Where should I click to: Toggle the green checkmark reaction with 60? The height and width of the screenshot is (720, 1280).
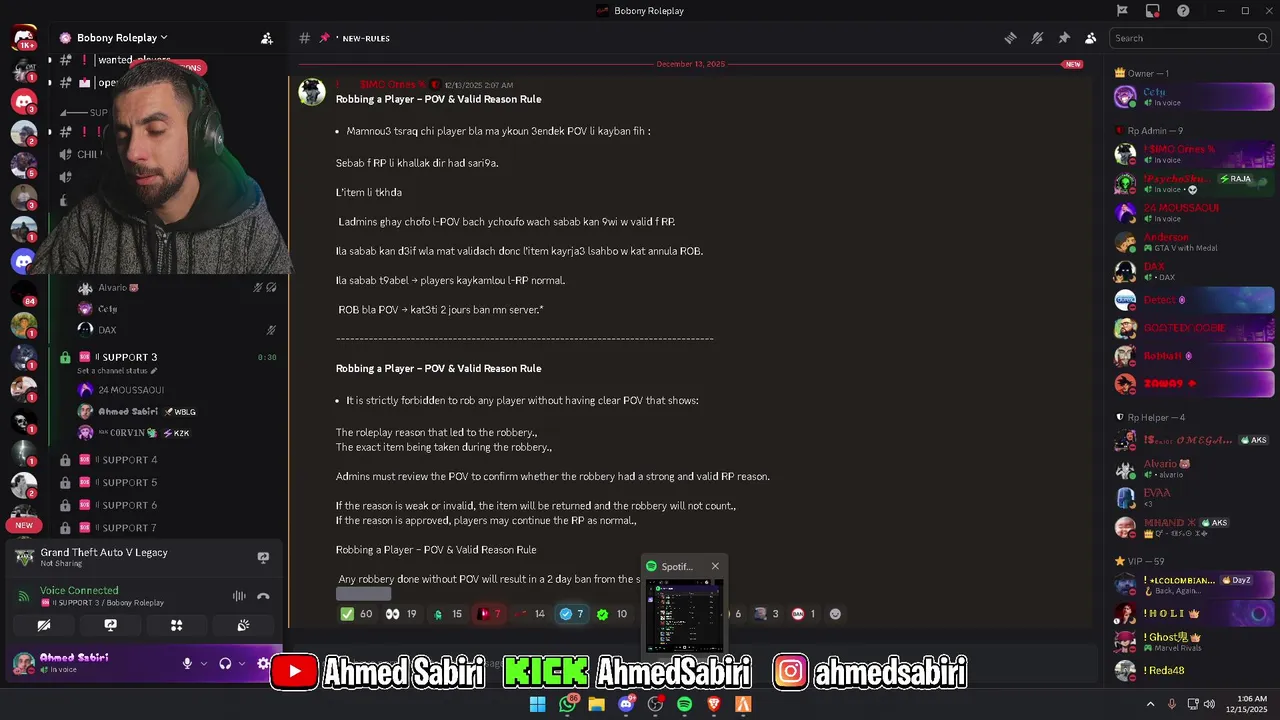357,614
